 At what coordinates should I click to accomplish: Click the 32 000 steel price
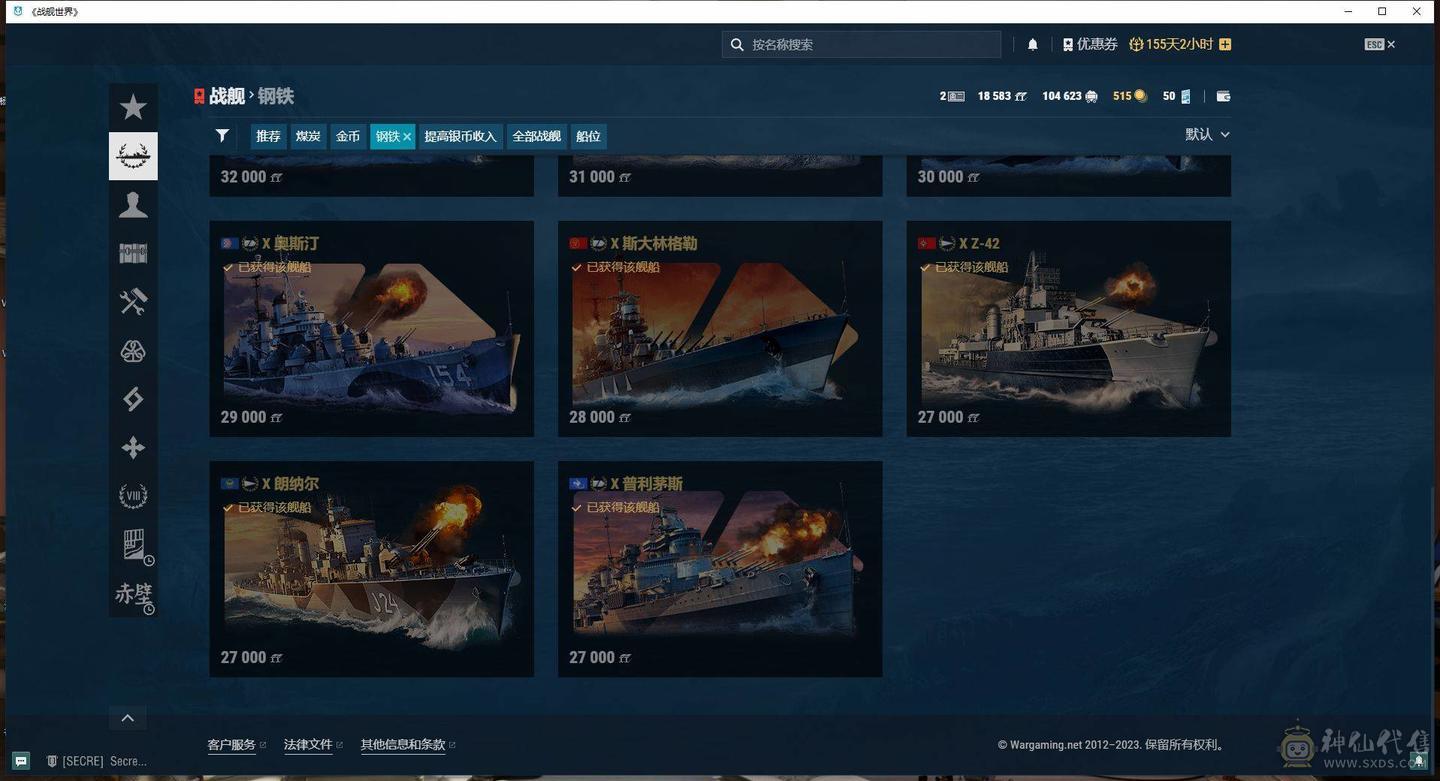tap(252, 177)
